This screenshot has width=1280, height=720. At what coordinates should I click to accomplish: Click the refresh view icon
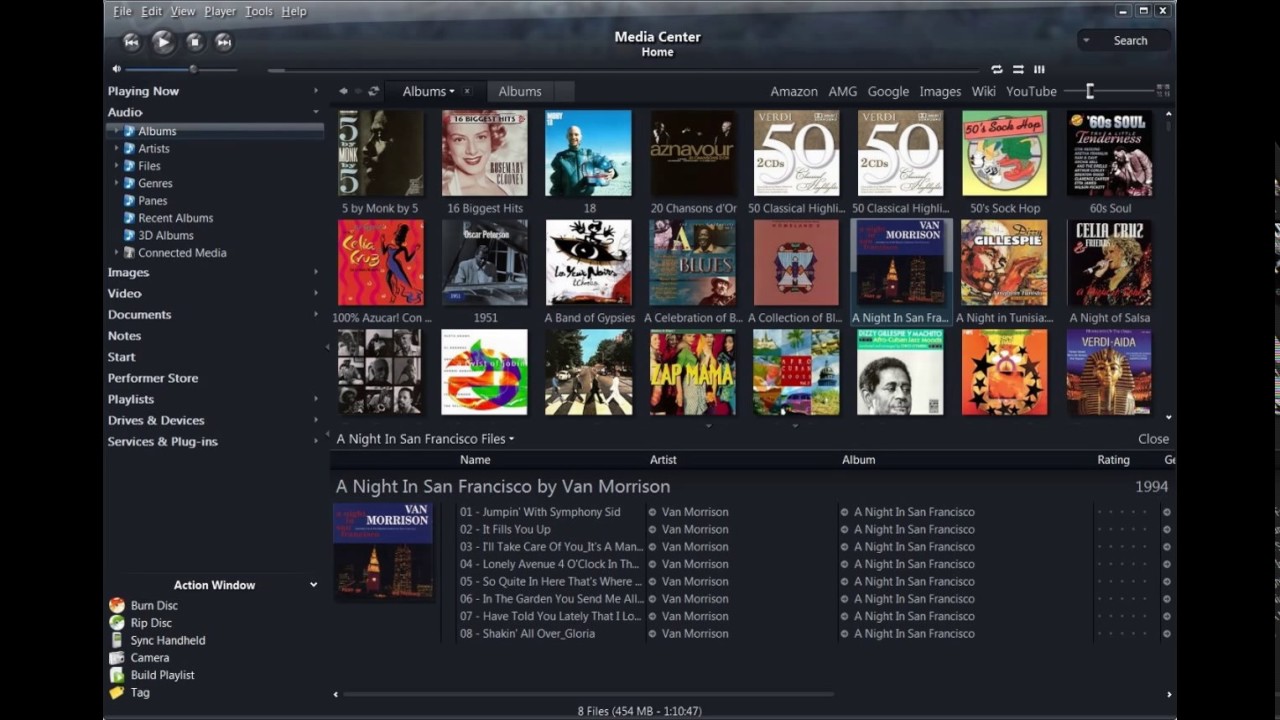point(373,91)
